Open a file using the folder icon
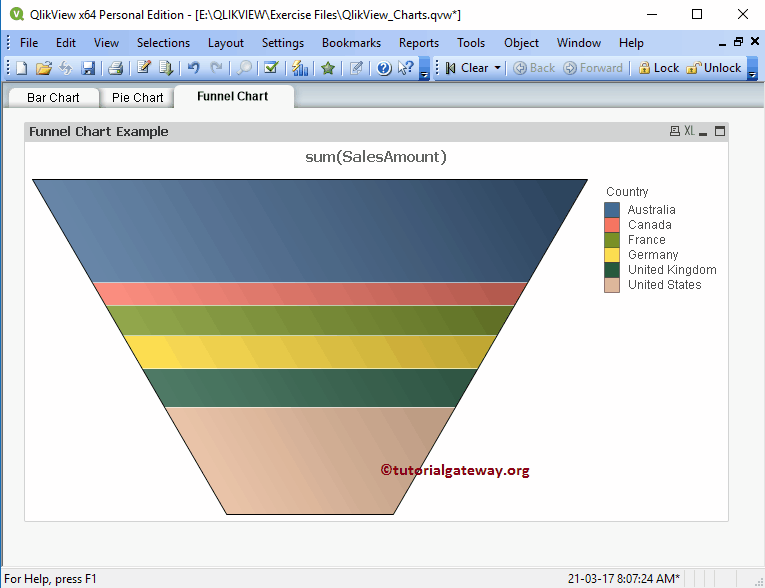765x588 pixels. (43, 68)
